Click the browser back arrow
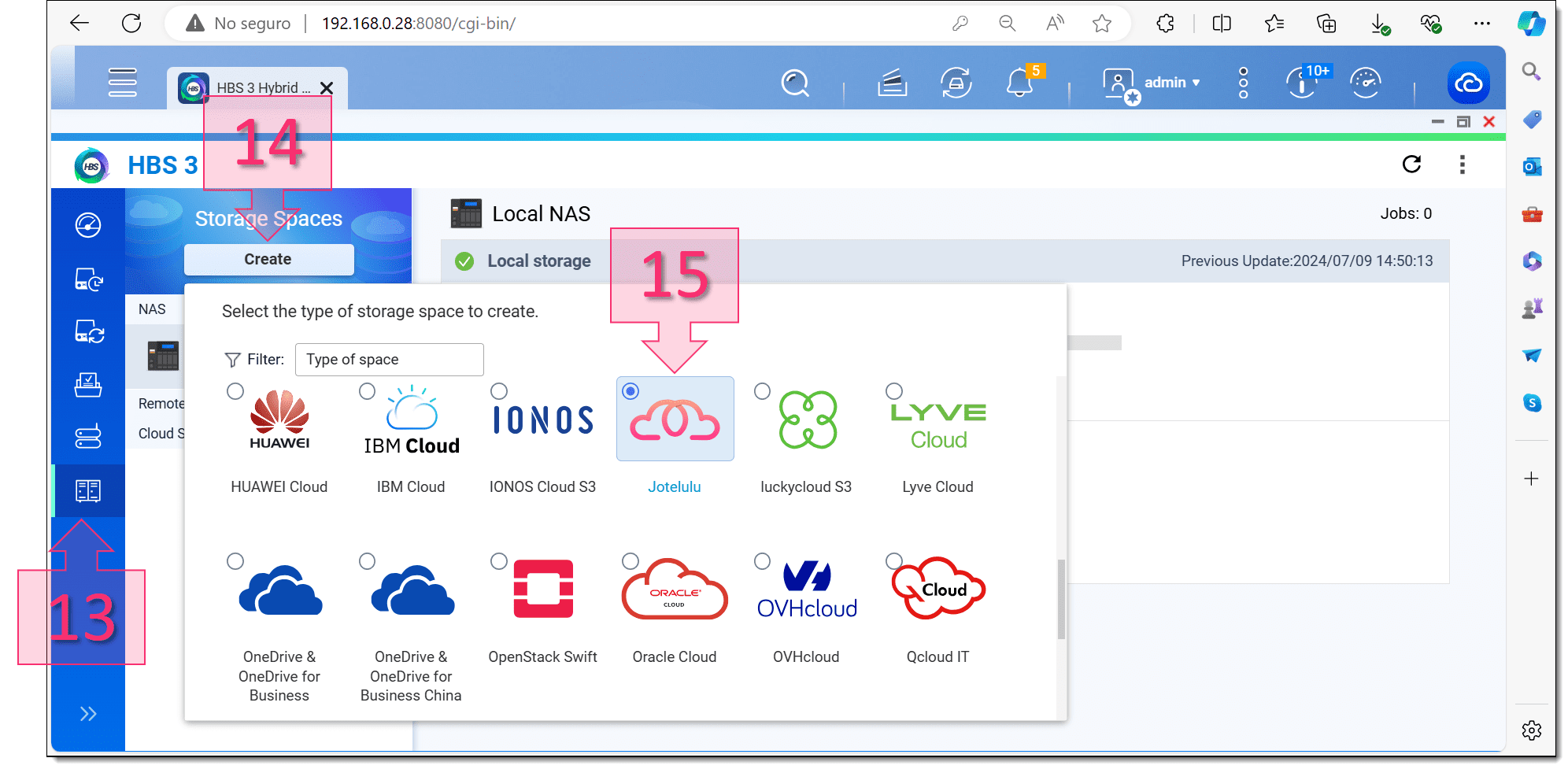Image resolution: width=1568 pixels, height=769 pixels. pyautogui.click(x=80, y=24)
